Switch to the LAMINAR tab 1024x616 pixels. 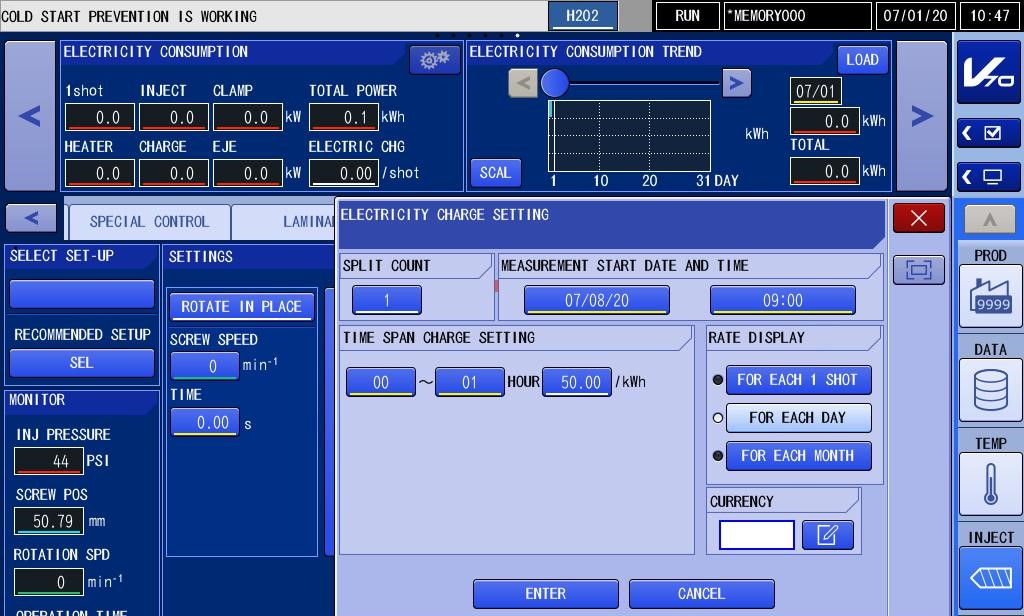(285, 222)
